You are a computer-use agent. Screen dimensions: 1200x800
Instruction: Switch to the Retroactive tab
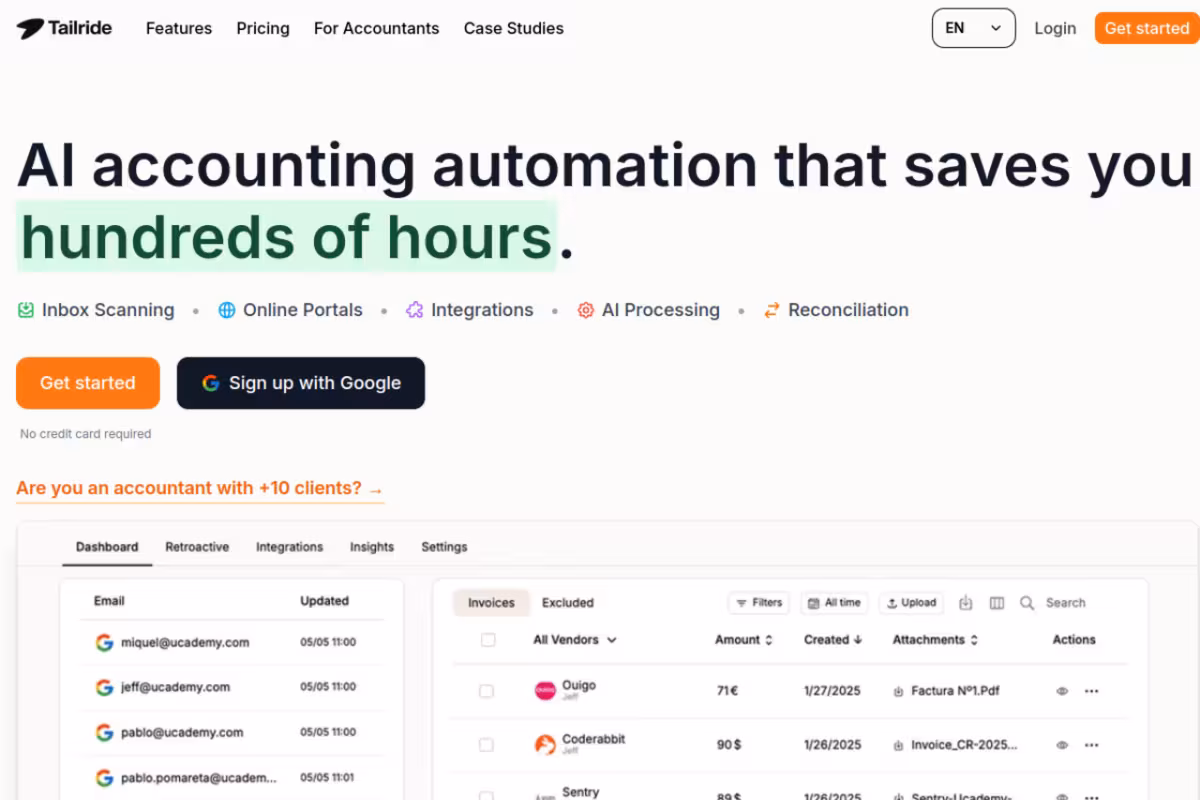coord(197,547)
